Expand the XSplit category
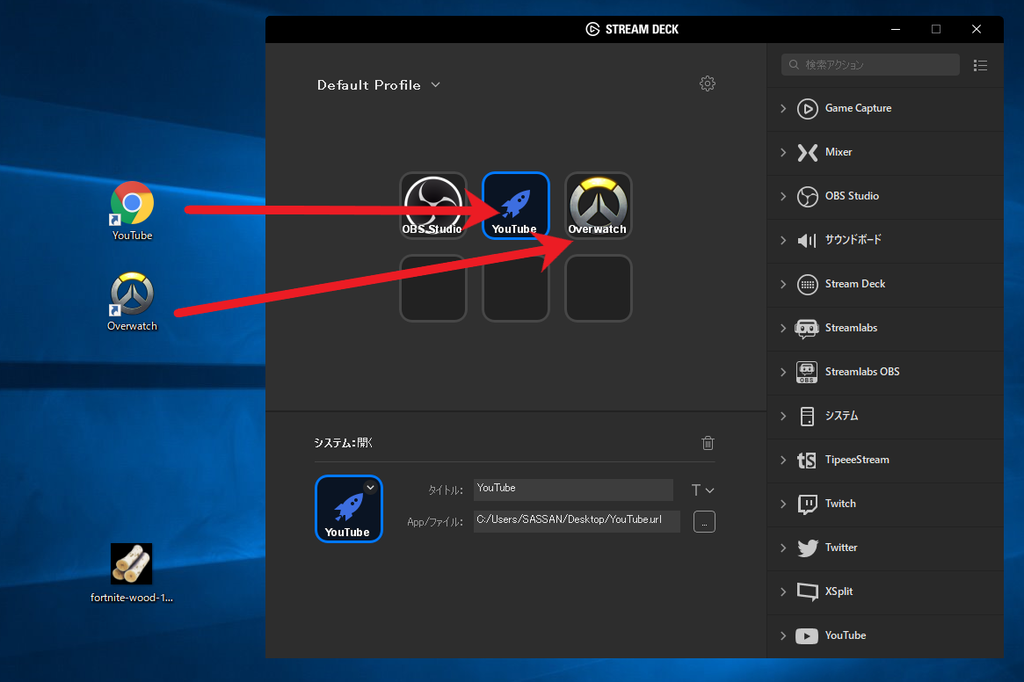This screenshot has width=1024, height=682. tap(783, 592)
